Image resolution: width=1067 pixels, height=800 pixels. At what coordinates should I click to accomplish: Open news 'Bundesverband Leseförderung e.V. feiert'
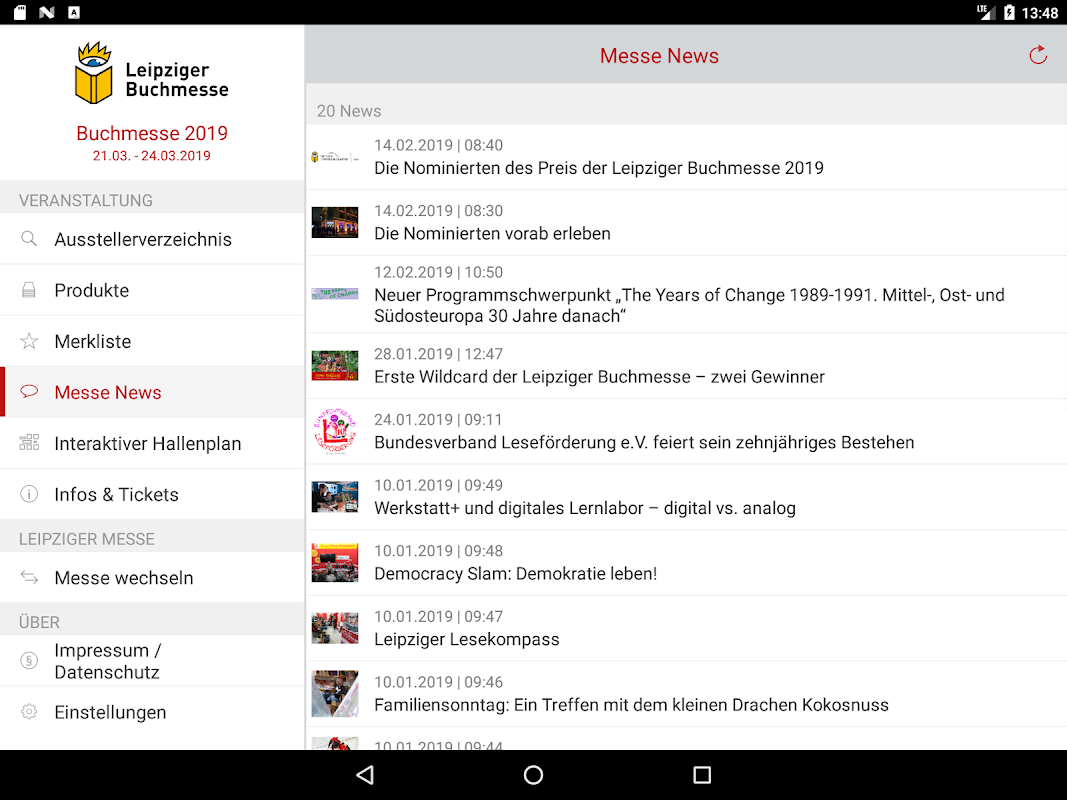pos(686,432)
